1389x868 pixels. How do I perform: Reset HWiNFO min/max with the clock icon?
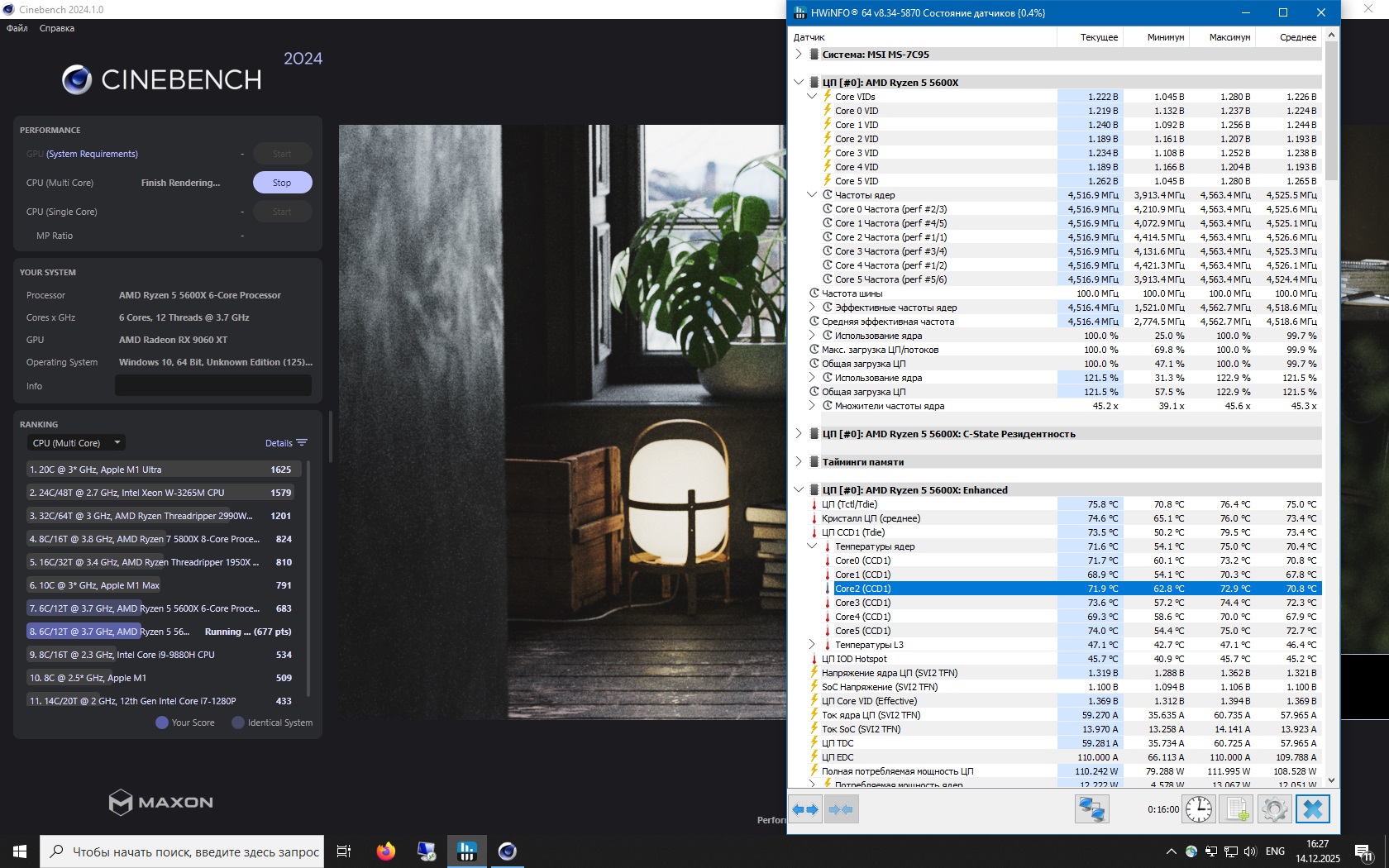pyautogui.click(x=1199, y=809)
